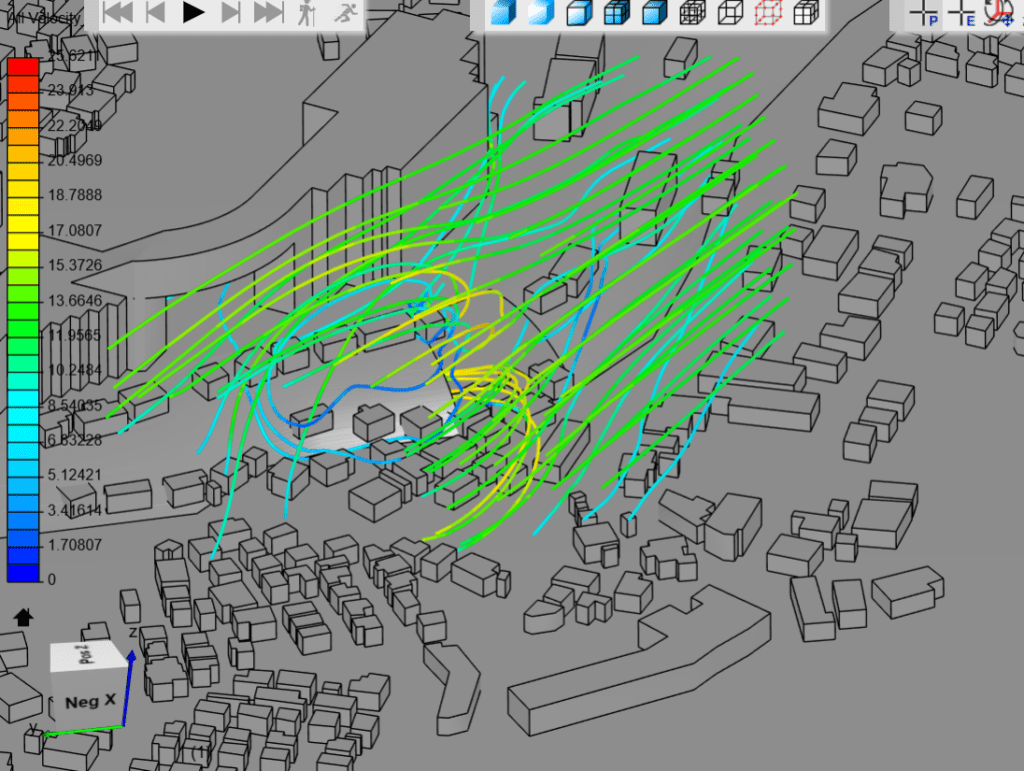Screen dimensions: 1024x771
Task: Select the walking person navigation mode
Action: pos(308,14)
